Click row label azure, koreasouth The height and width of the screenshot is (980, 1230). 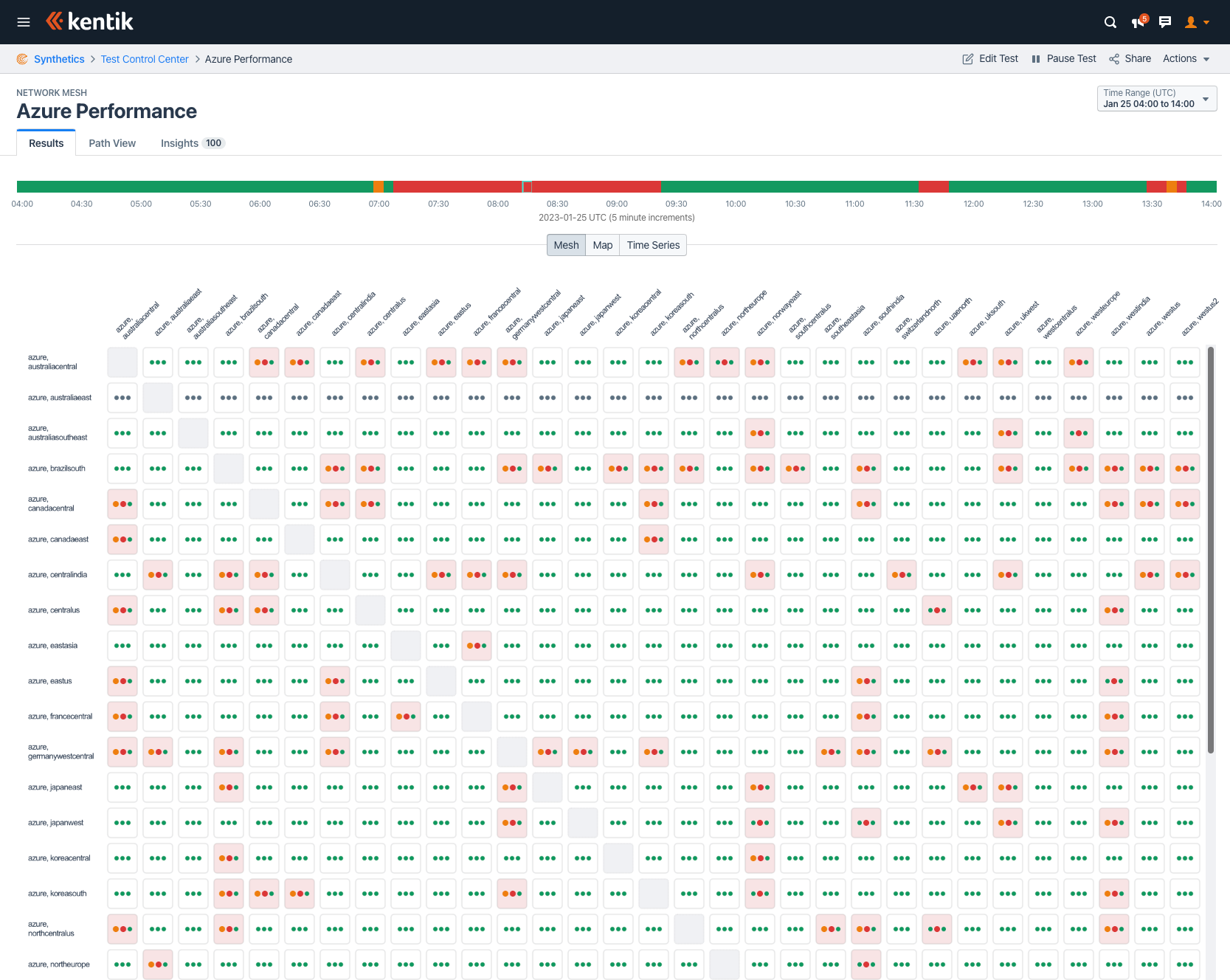pos(58,894)
